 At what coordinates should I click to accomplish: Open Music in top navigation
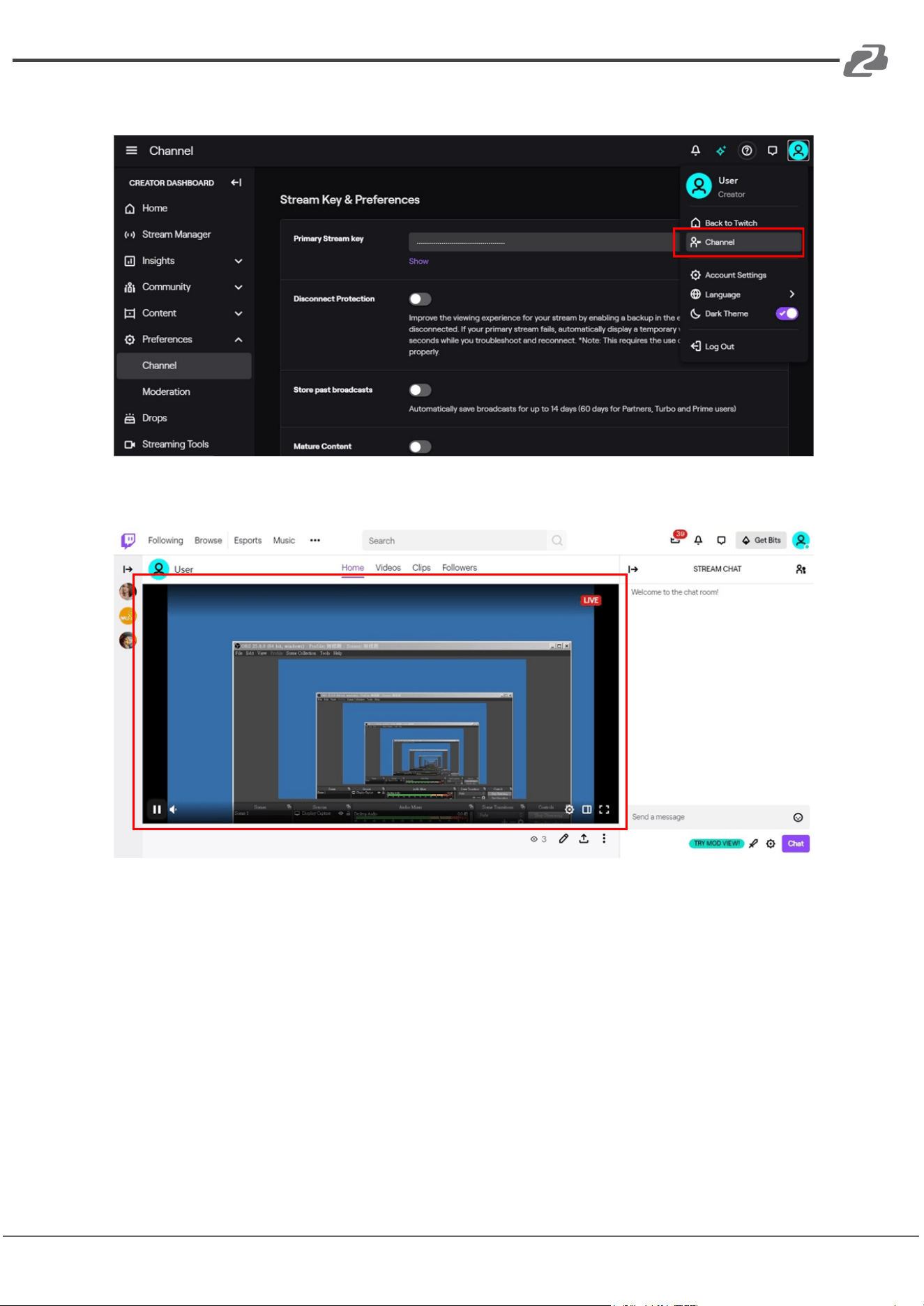(x=284, y=541)
